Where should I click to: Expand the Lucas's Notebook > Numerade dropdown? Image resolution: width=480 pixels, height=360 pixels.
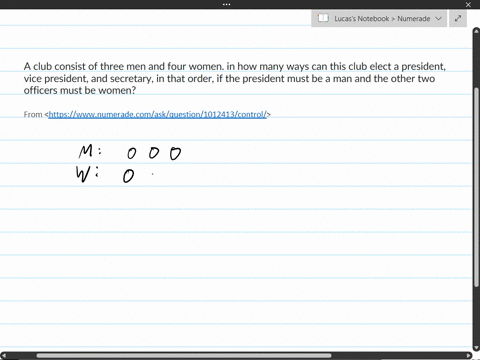[x=439, y=19]
